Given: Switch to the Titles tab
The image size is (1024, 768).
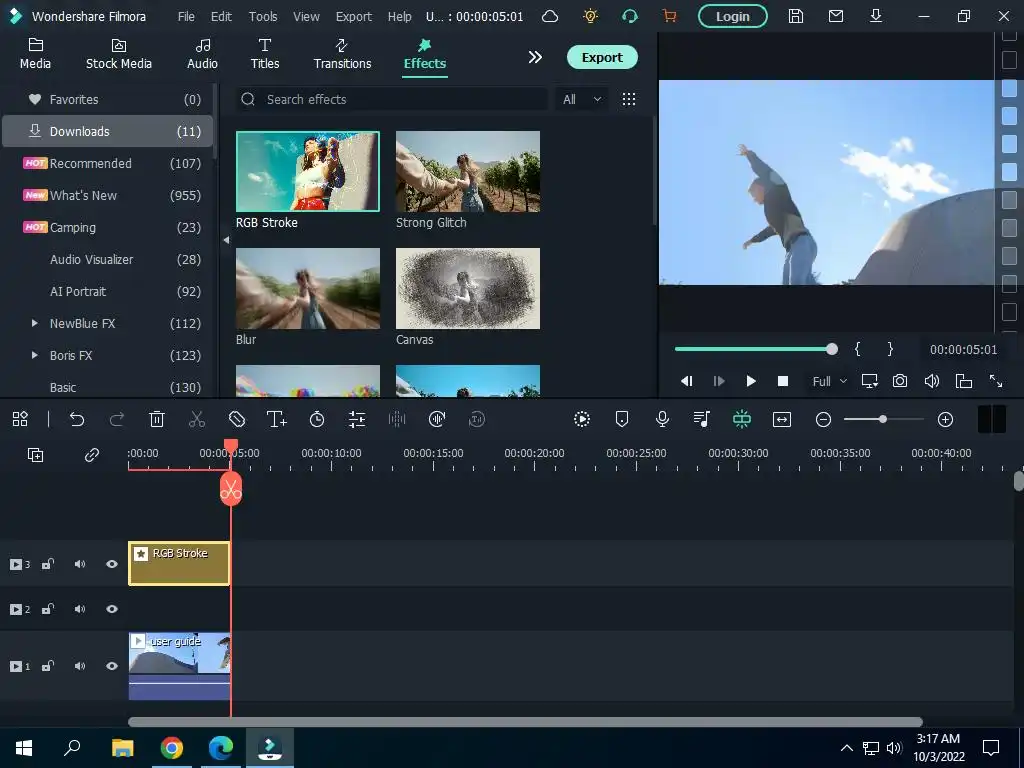Looking at the screenshot, I should [x=265, y=54].
